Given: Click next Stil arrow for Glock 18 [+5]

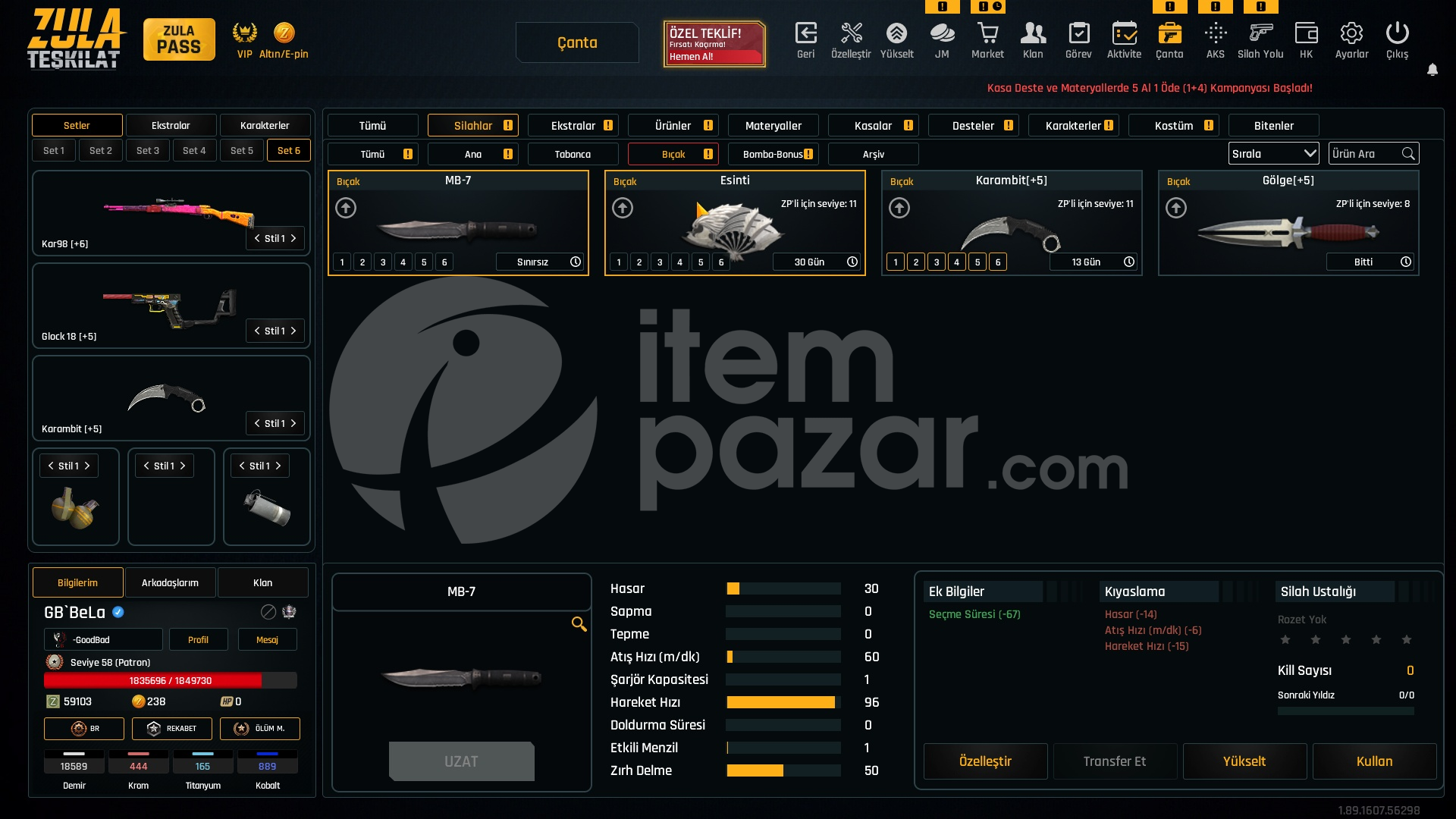Looking at the screenshot, I should coord(293,331).
